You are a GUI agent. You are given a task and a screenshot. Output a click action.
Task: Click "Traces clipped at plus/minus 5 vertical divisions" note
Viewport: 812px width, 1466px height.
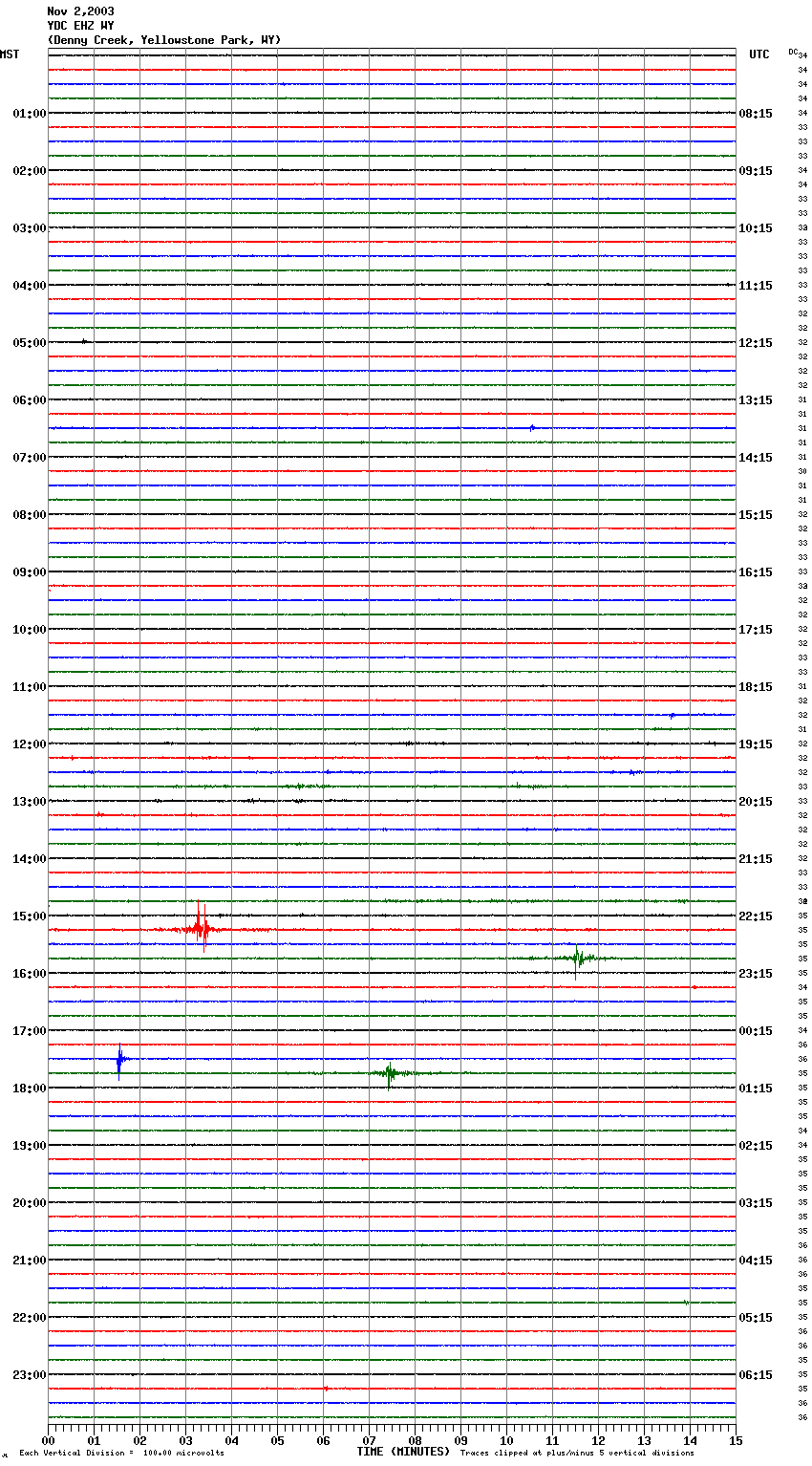pos(577,1454)
